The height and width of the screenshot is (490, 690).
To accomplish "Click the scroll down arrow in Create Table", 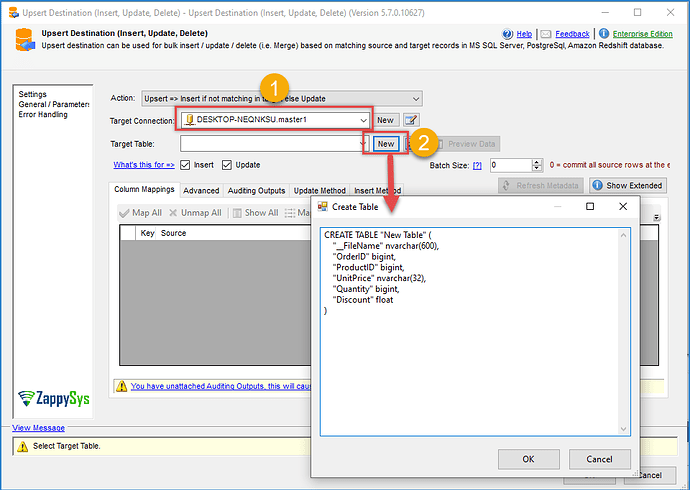I will (624, 429).
